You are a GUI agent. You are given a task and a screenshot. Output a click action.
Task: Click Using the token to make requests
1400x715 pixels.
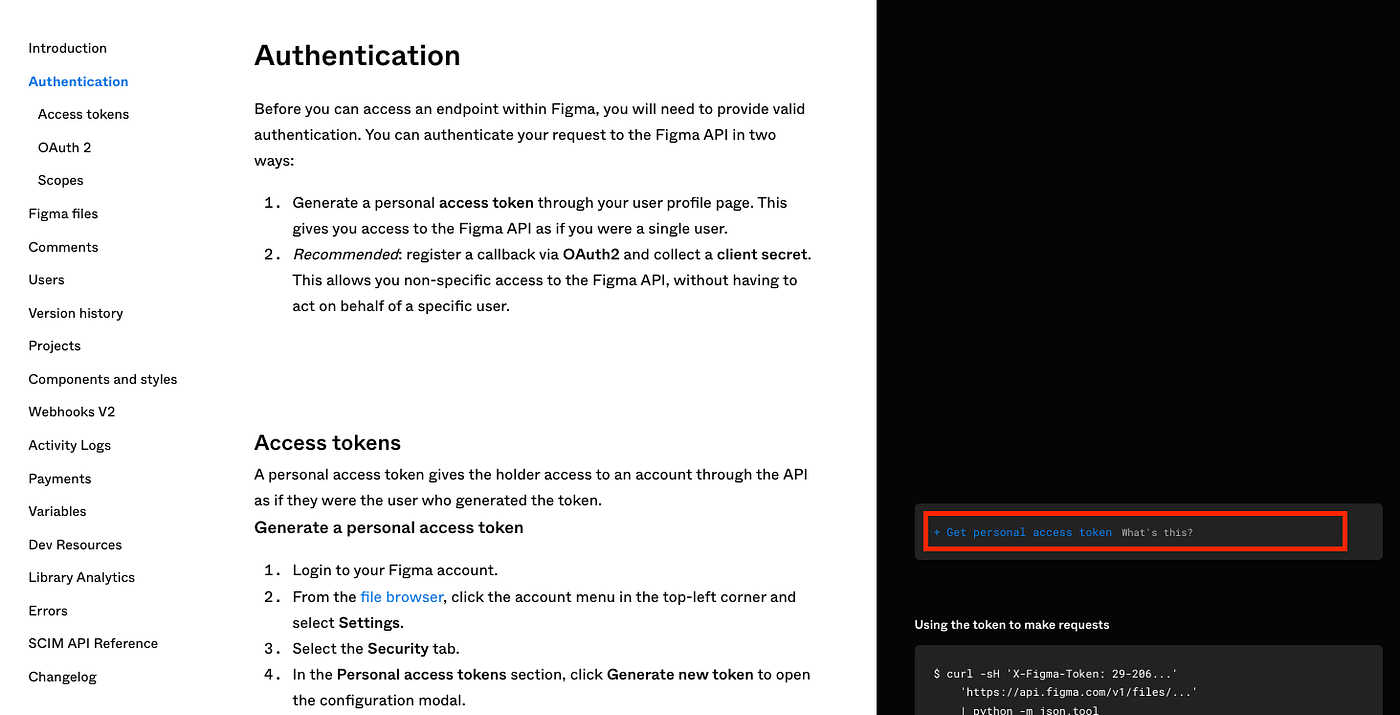pyautogui.click(x=1011, y=625)
